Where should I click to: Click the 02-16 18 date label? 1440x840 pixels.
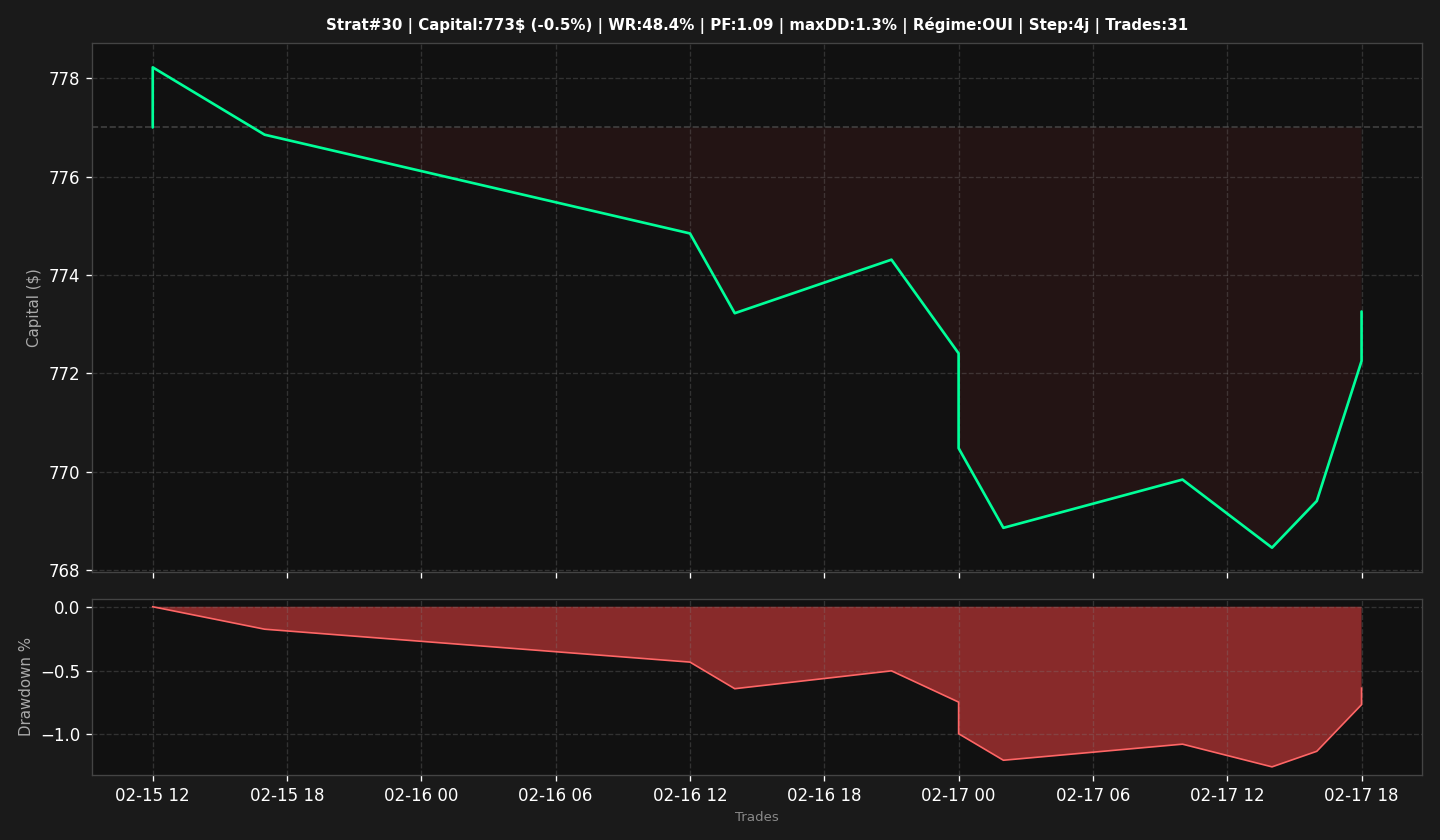point(824,796)
